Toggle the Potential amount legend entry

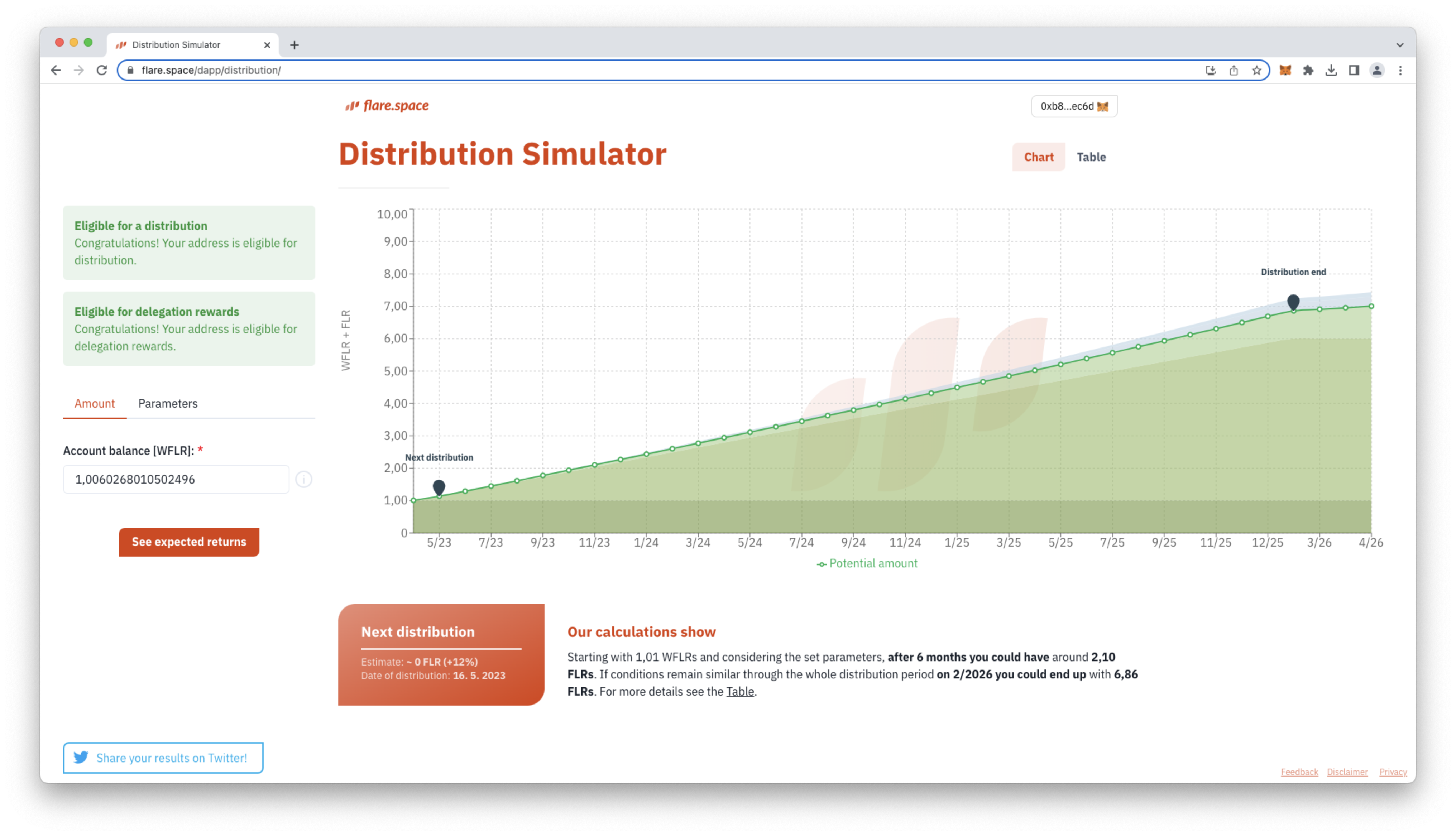[x=867, y=563]
